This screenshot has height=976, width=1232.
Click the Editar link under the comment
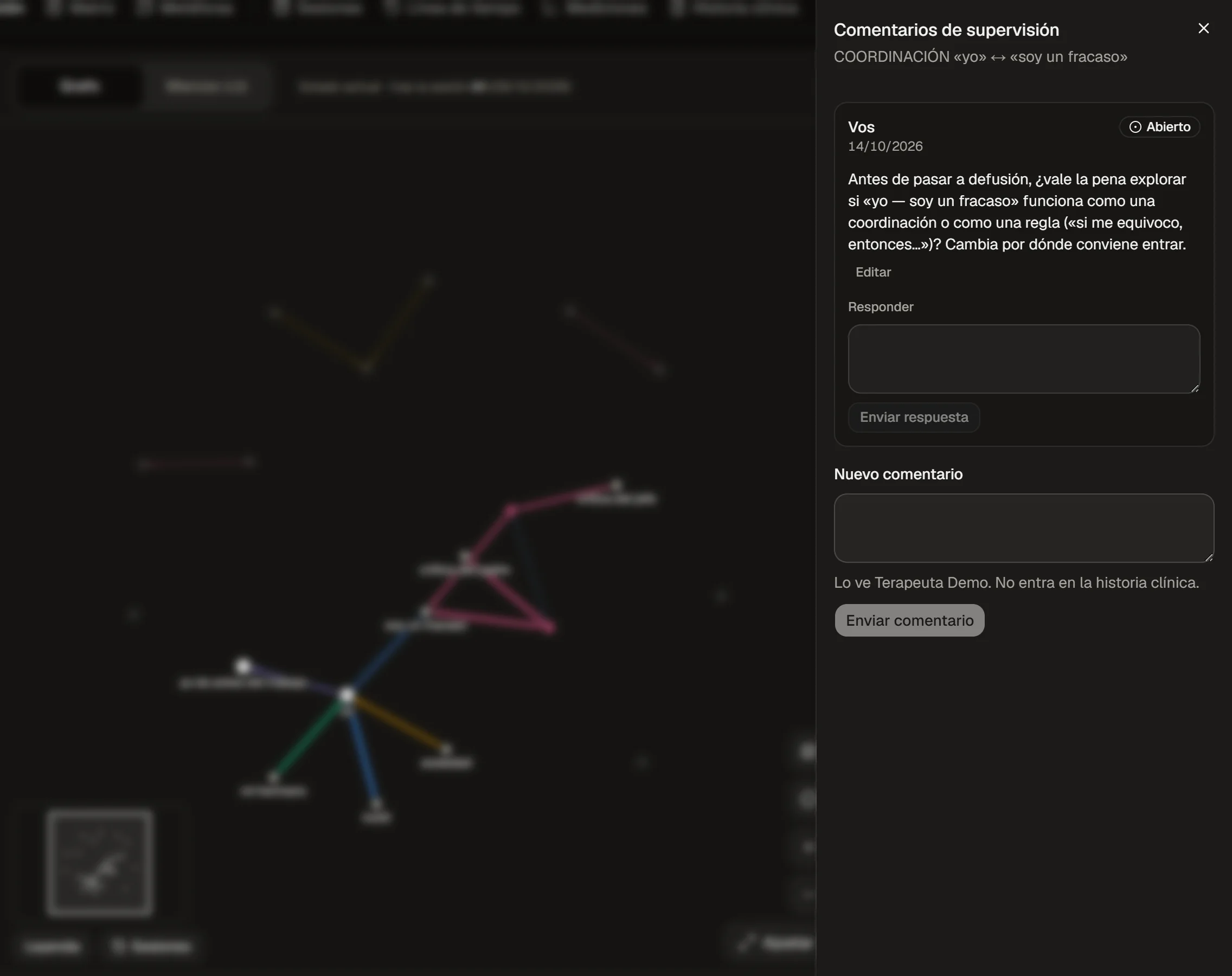coord(873,272)
